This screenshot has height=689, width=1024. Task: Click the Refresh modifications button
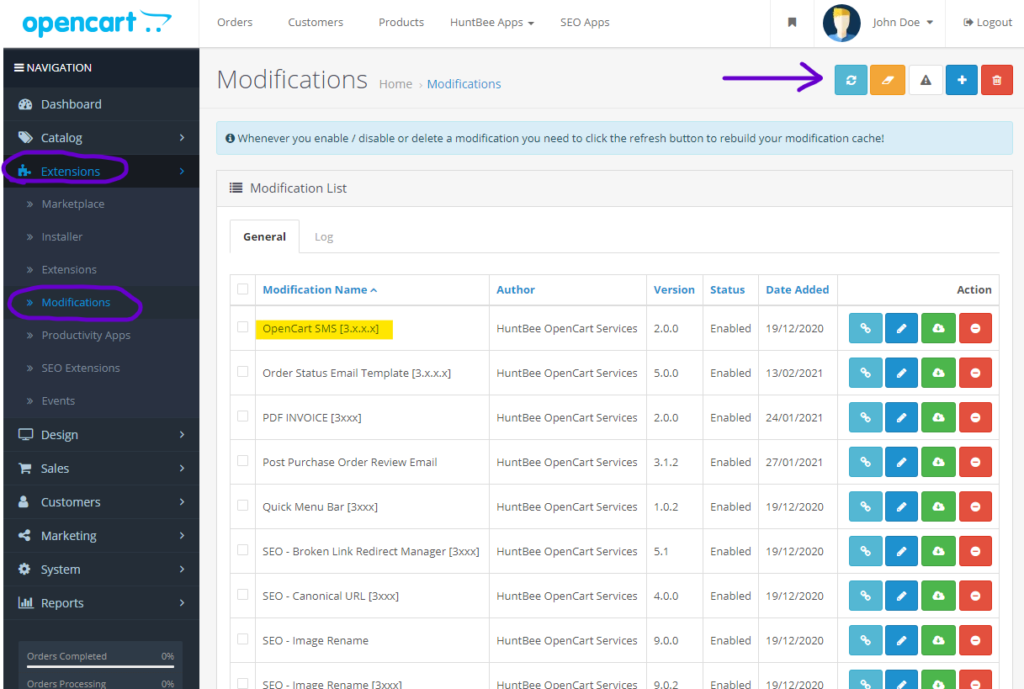(x=850, y=80)
